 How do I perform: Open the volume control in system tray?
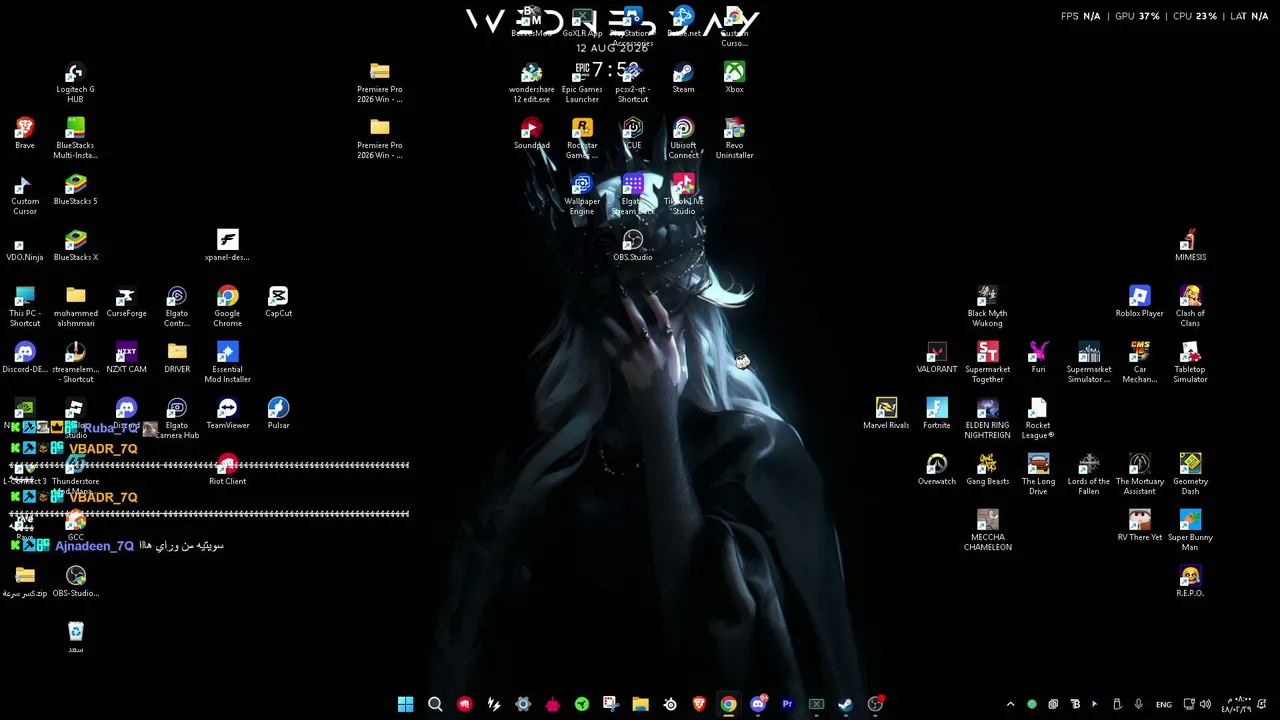pyautogui.click(x=1205, y=704)
